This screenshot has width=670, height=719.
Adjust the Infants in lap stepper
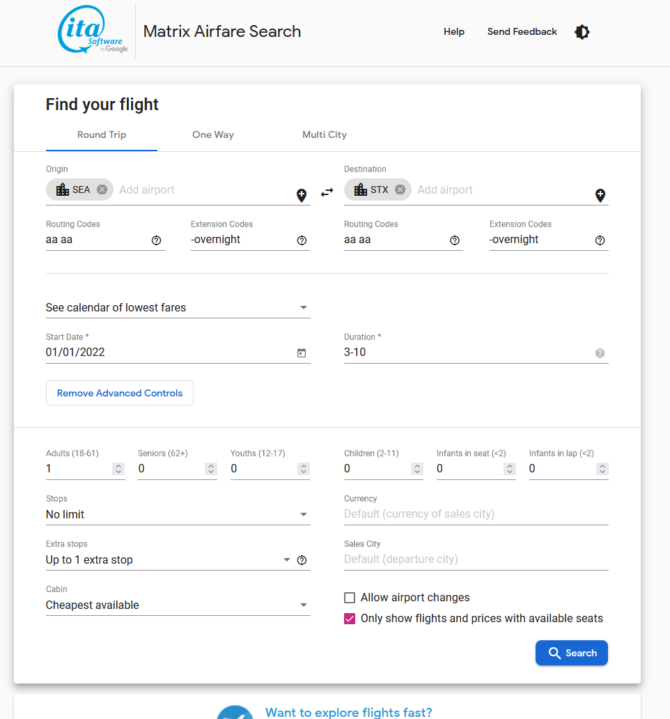tap(602, 469)
